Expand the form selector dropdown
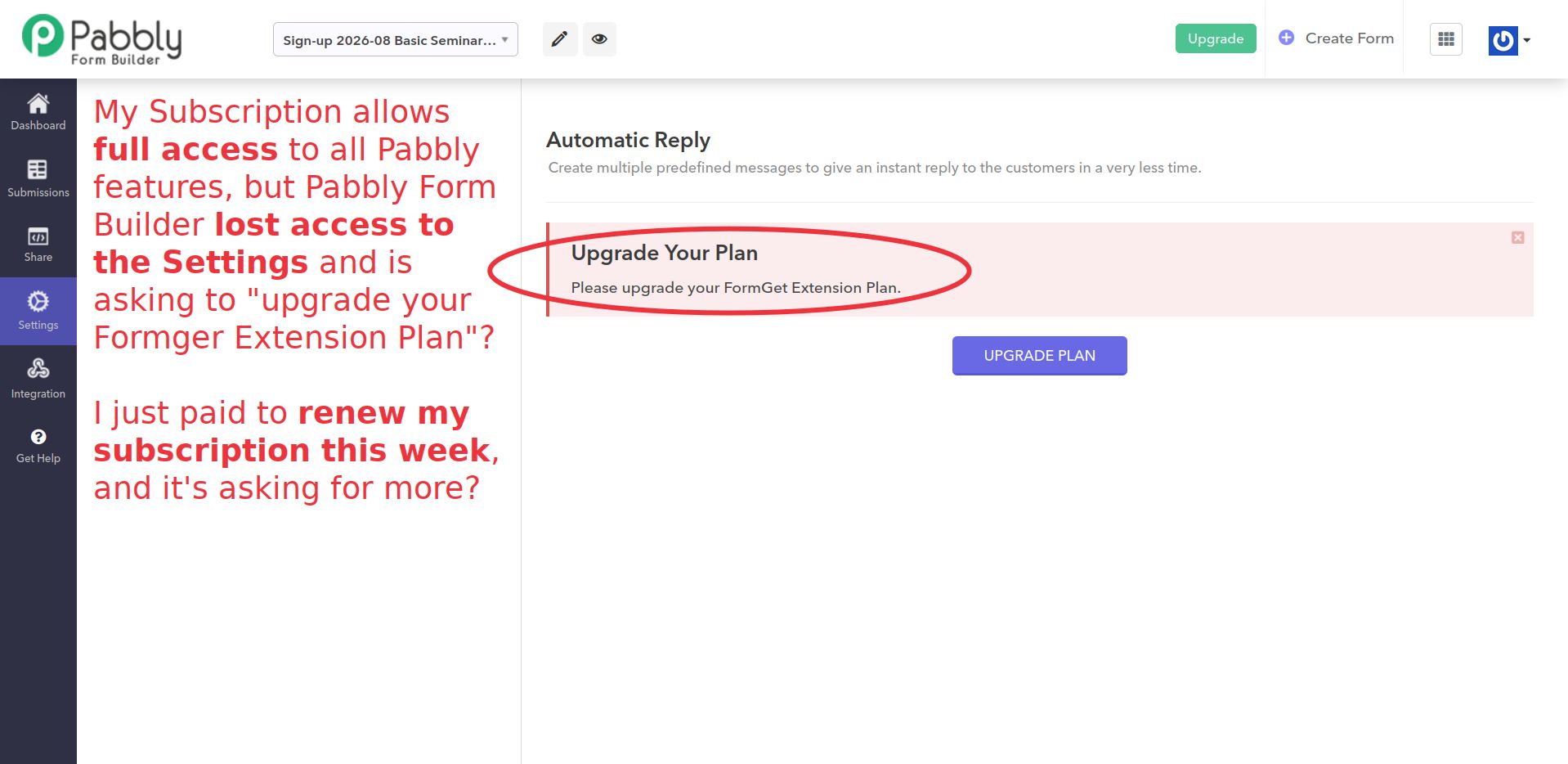The width and height of the screenshot is (1568, 764). click(395, 39)
